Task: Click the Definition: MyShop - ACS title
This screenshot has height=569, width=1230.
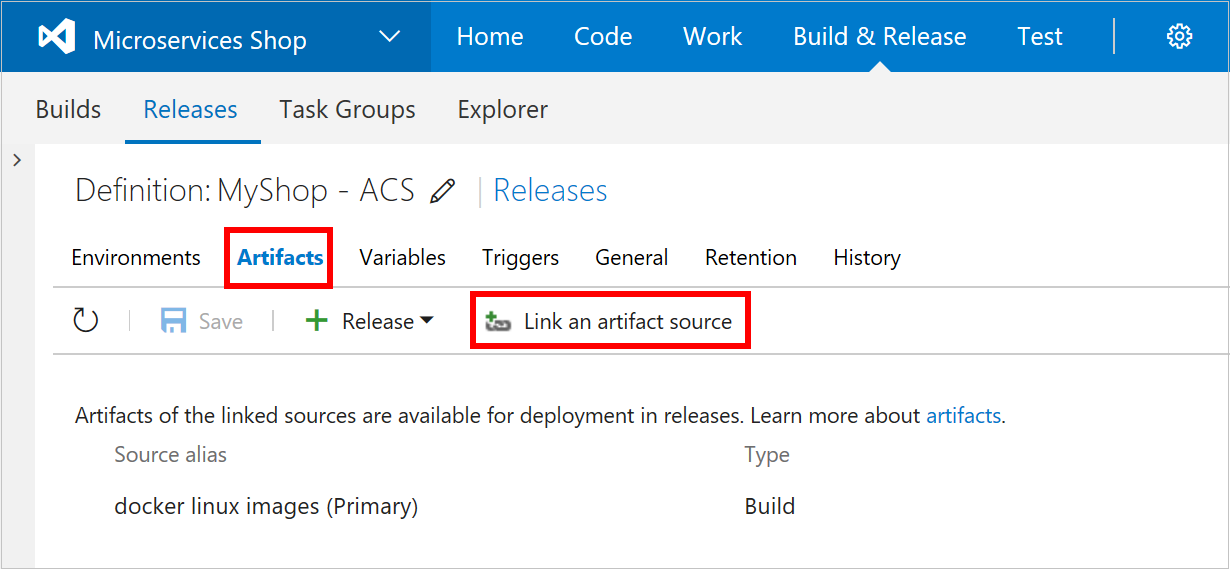Action: (x=245, y=190)
